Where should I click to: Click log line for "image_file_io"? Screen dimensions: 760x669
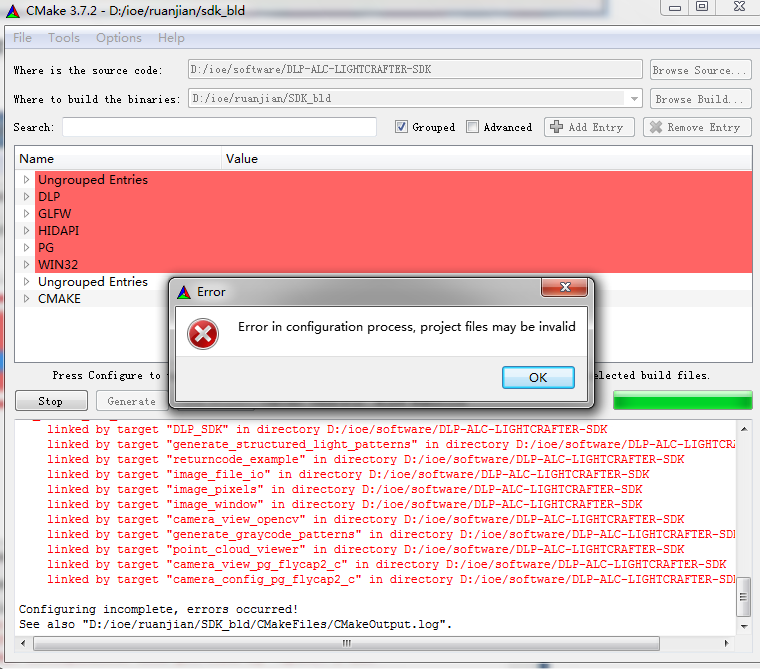click(x=348, y=474)
